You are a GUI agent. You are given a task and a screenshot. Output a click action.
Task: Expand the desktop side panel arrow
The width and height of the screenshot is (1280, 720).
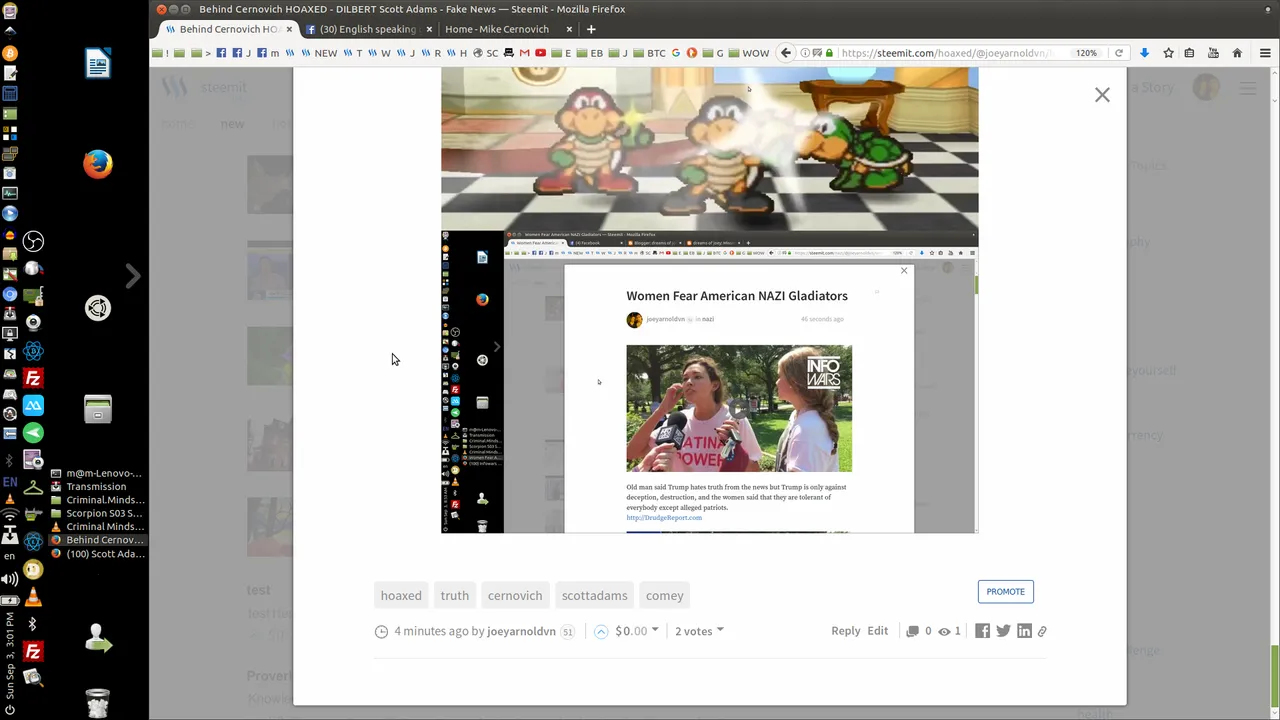click(x=133, y=275)
